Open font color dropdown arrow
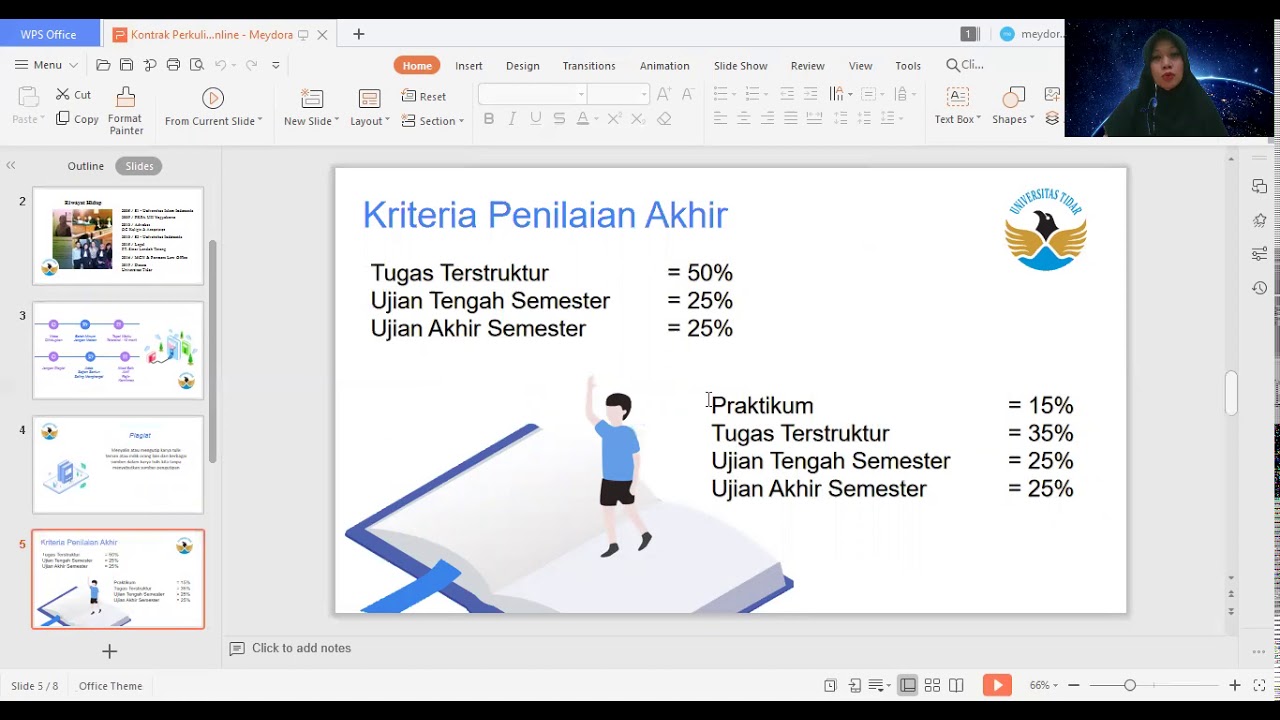Image resolution: width=1280 pixels, height=720 pixels. tap(597, 119)
